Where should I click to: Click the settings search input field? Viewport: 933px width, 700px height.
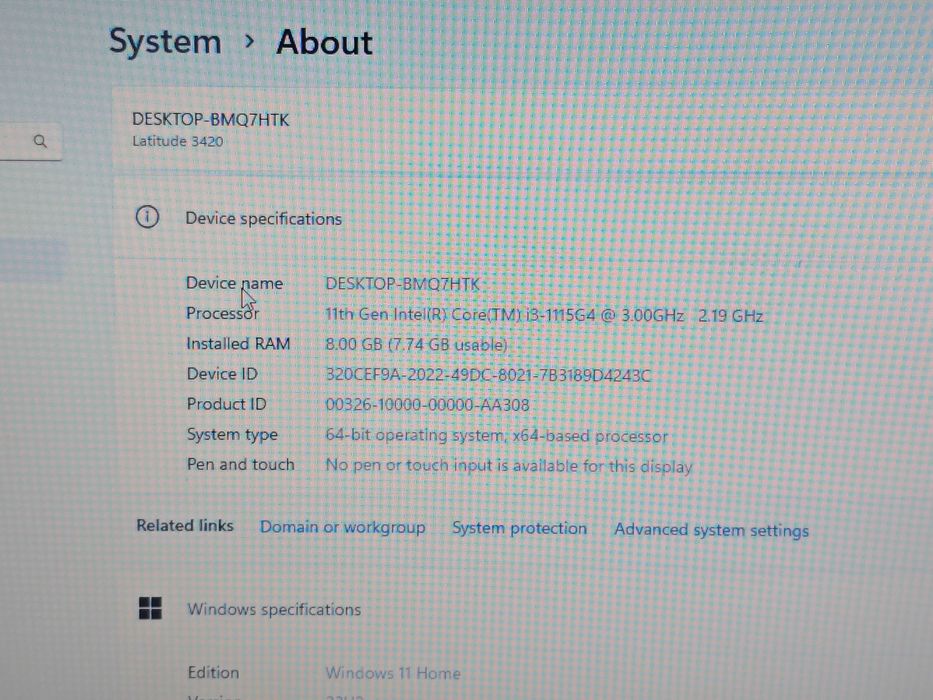pyautogui.click(x=30, y=142)
